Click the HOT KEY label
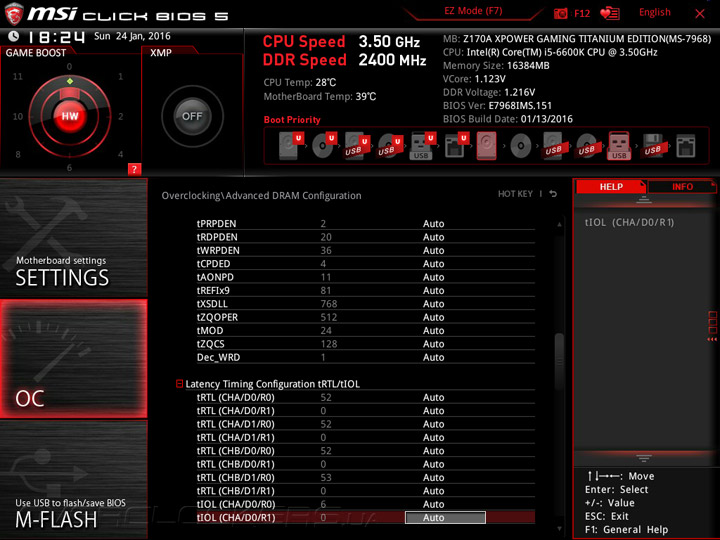Screen dimensions: 720x540 pos(515,194)
